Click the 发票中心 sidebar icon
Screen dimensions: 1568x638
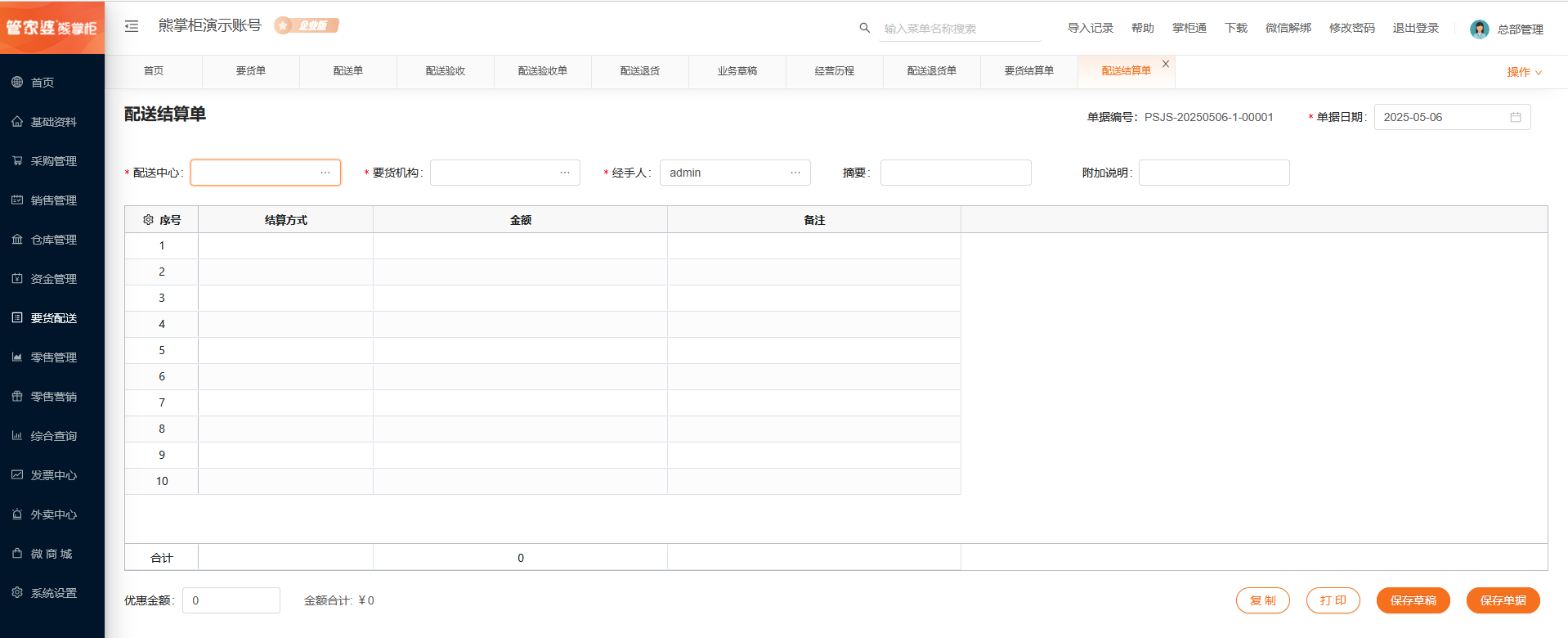click(x=17, y=474)
